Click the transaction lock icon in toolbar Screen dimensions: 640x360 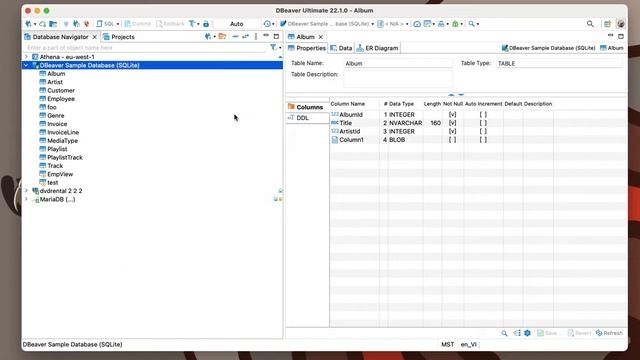click(206, 24)
